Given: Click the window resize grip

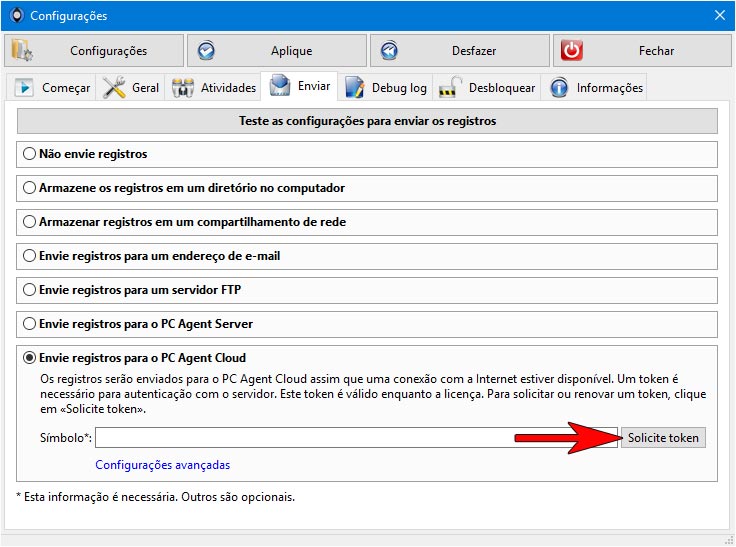Looking at the screenshot, I should click(729, 540).
